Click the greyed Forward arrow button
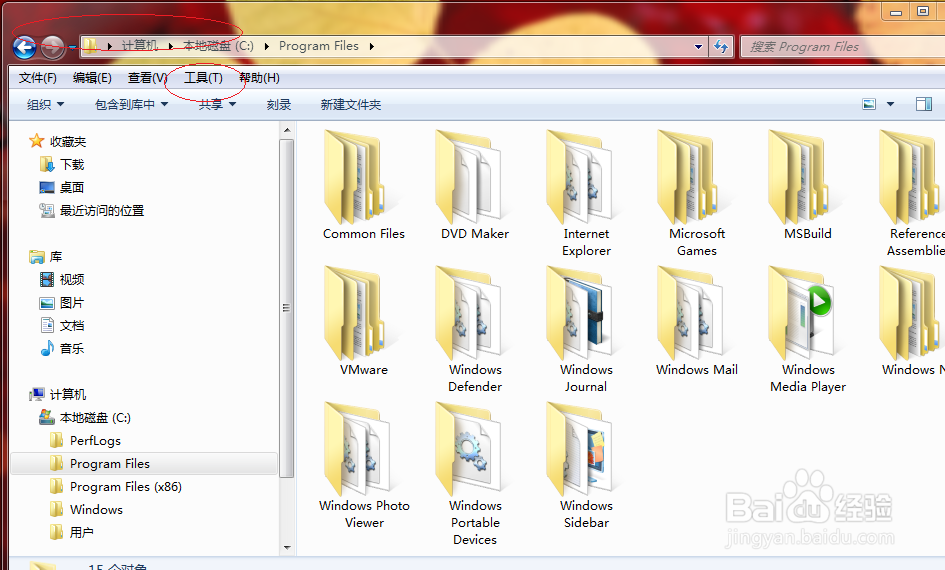 pos(52,46)
